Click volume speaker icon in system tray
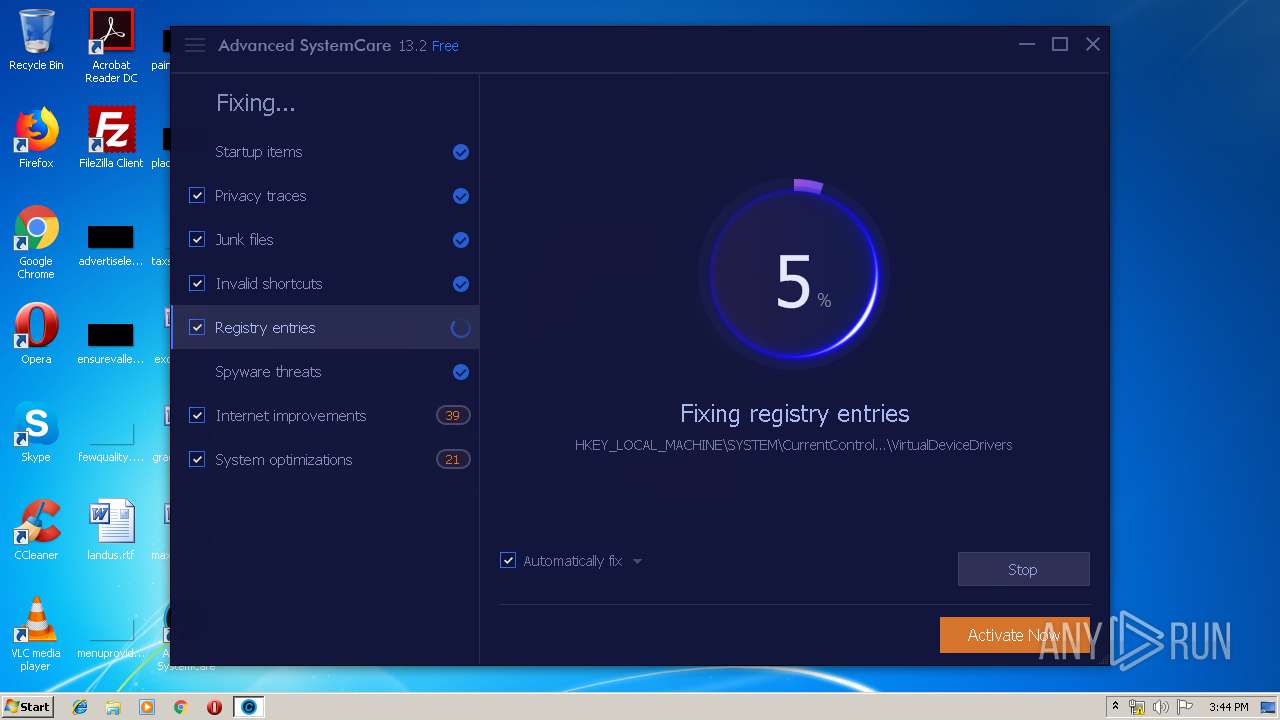The height and width of the screenshot is (720, 1280). click(1160, 707)
